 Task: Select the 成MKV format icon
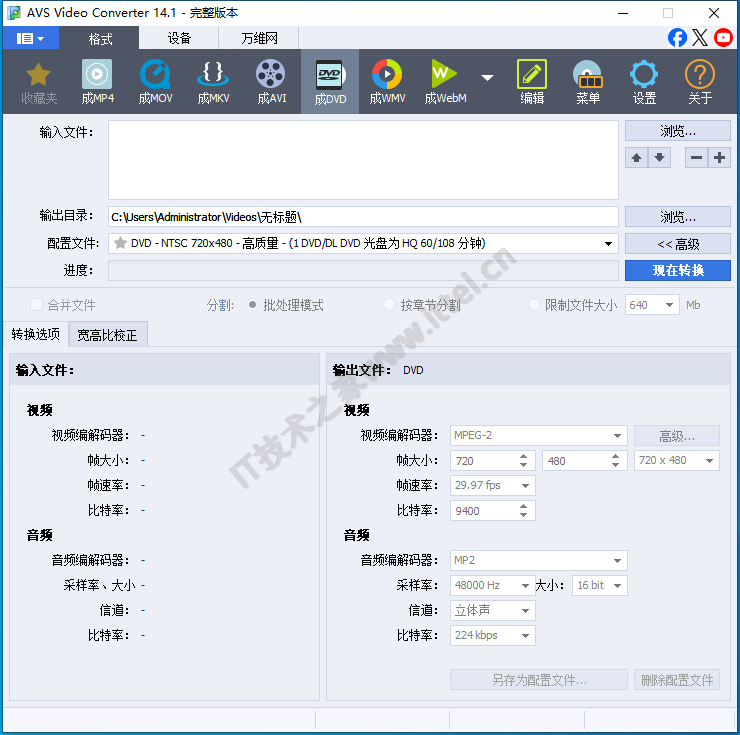213,82
